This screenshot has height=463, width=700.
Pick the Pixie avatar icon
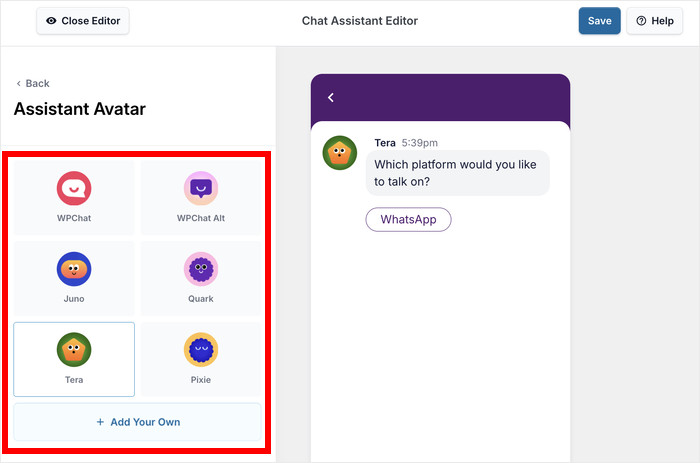201,349
